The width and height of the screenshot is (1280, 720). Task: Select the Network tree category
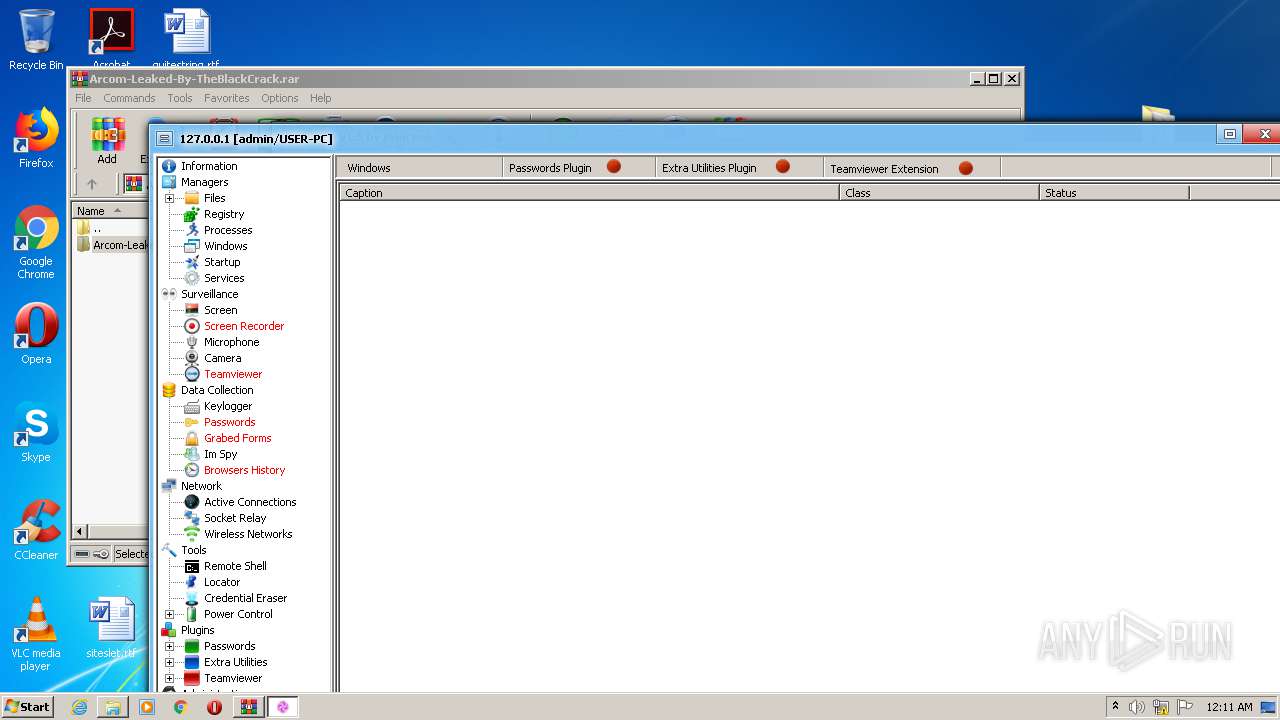point(201,486)
